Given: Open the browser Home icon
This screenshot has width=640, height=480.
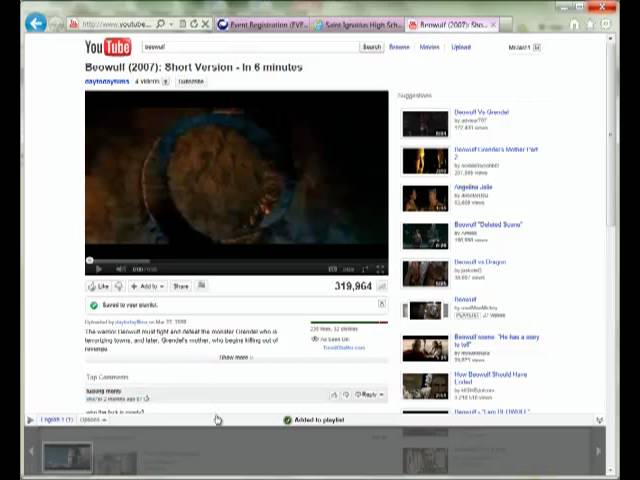Looking at the screenshot, I should [x=574, y=24].
